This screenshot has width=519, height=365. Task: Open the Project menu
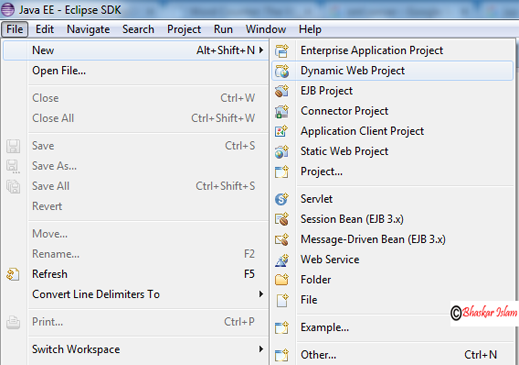184,29
